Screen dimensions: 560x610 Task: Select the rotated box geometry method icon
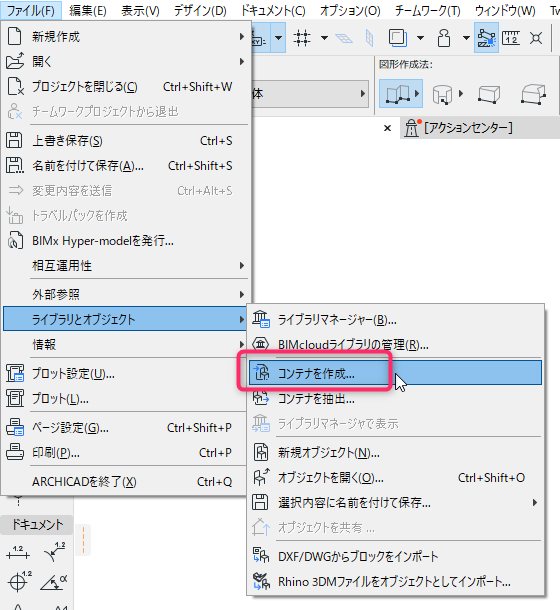(x=533, y=94)
